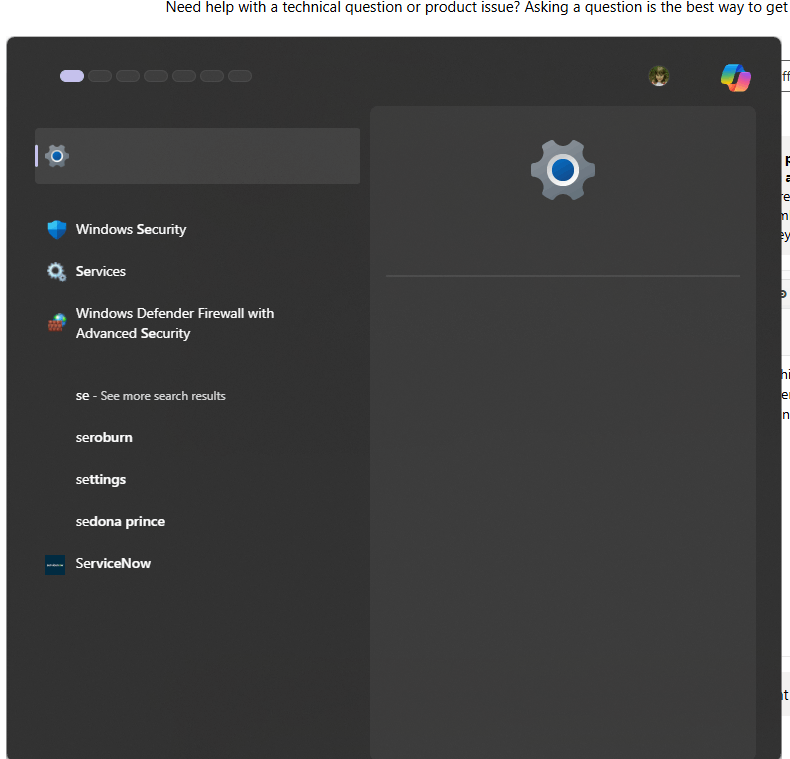Click the ServiceNow app icon
This screenshot has height=759, width=790.
coord(55,565)
